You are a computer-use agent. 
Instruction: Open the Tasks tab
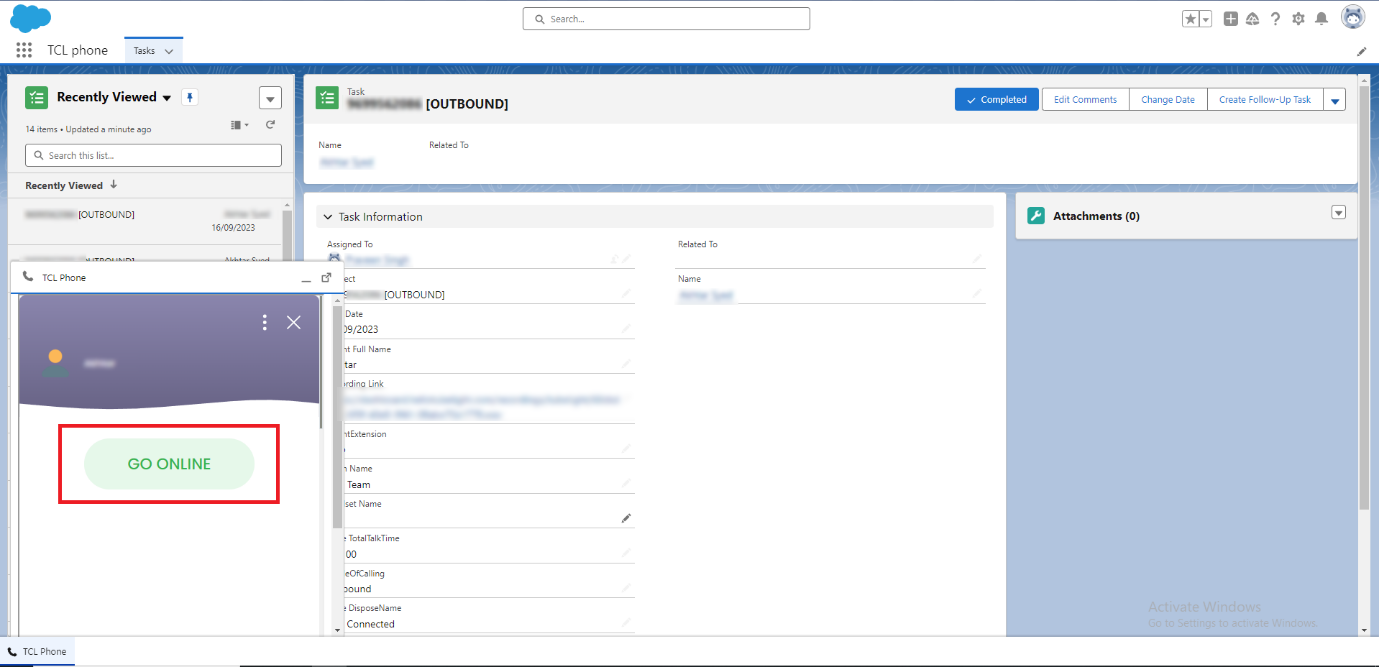[145, 51]
